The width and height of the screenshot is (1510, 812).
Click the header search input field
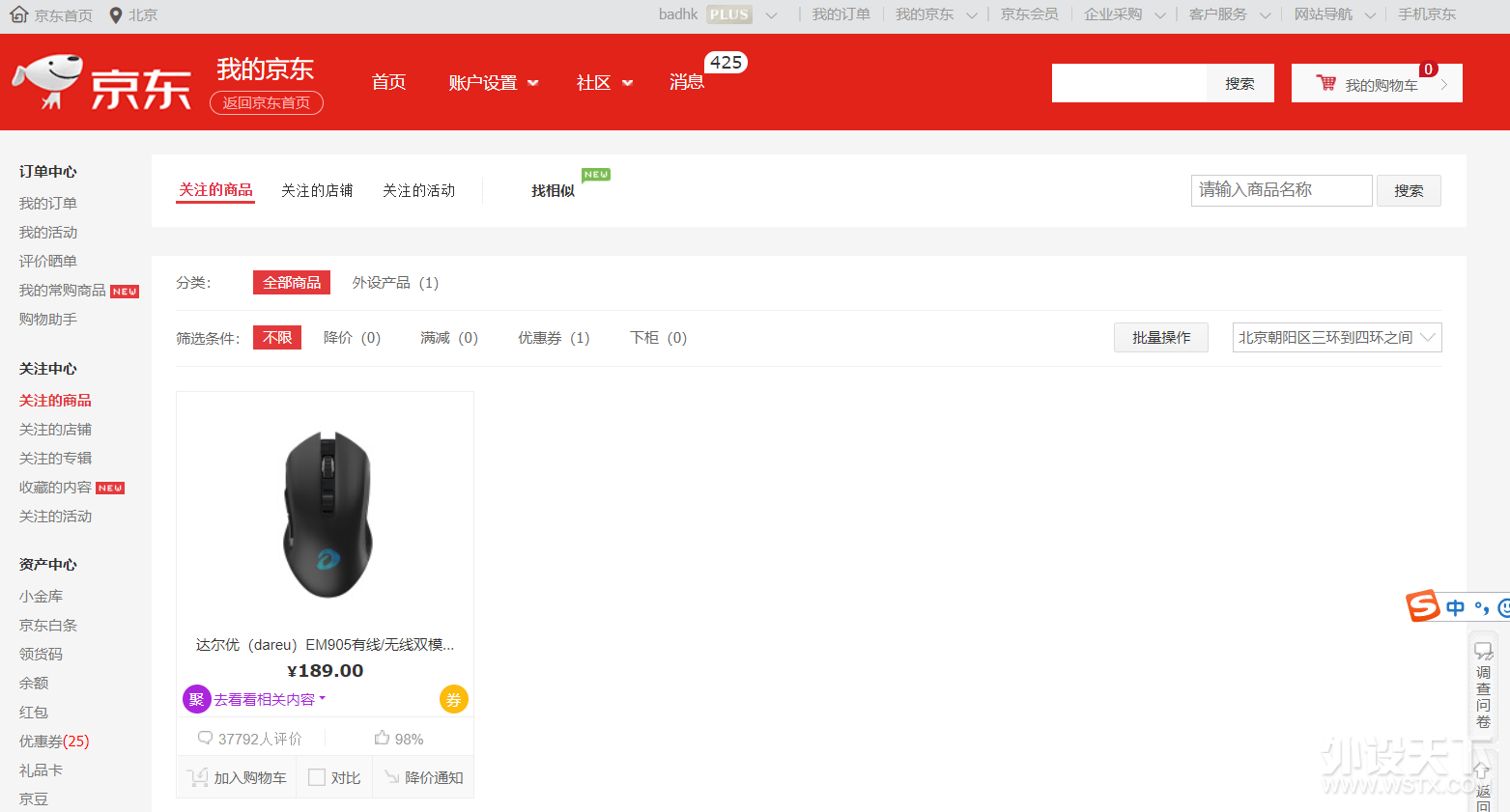(1129, 83)
